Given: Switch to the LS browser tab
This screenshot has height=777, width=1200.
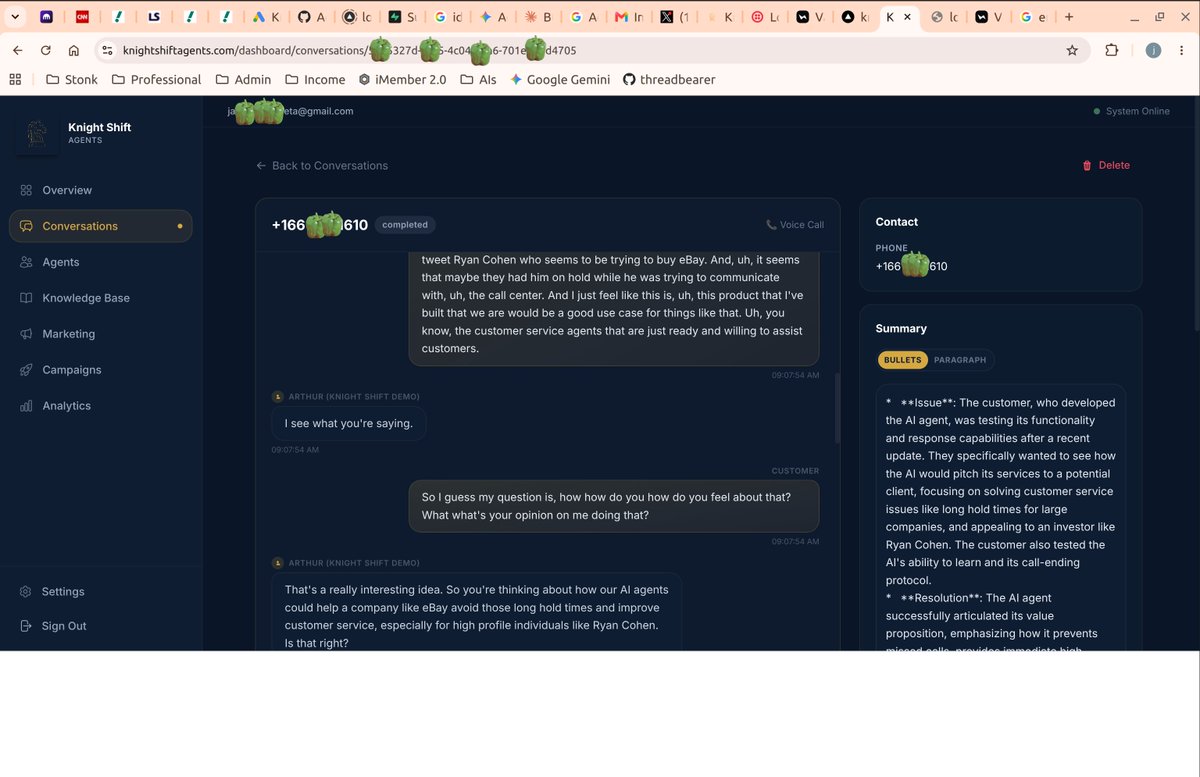Looking at the screenshot, I should tap(153, 17).
